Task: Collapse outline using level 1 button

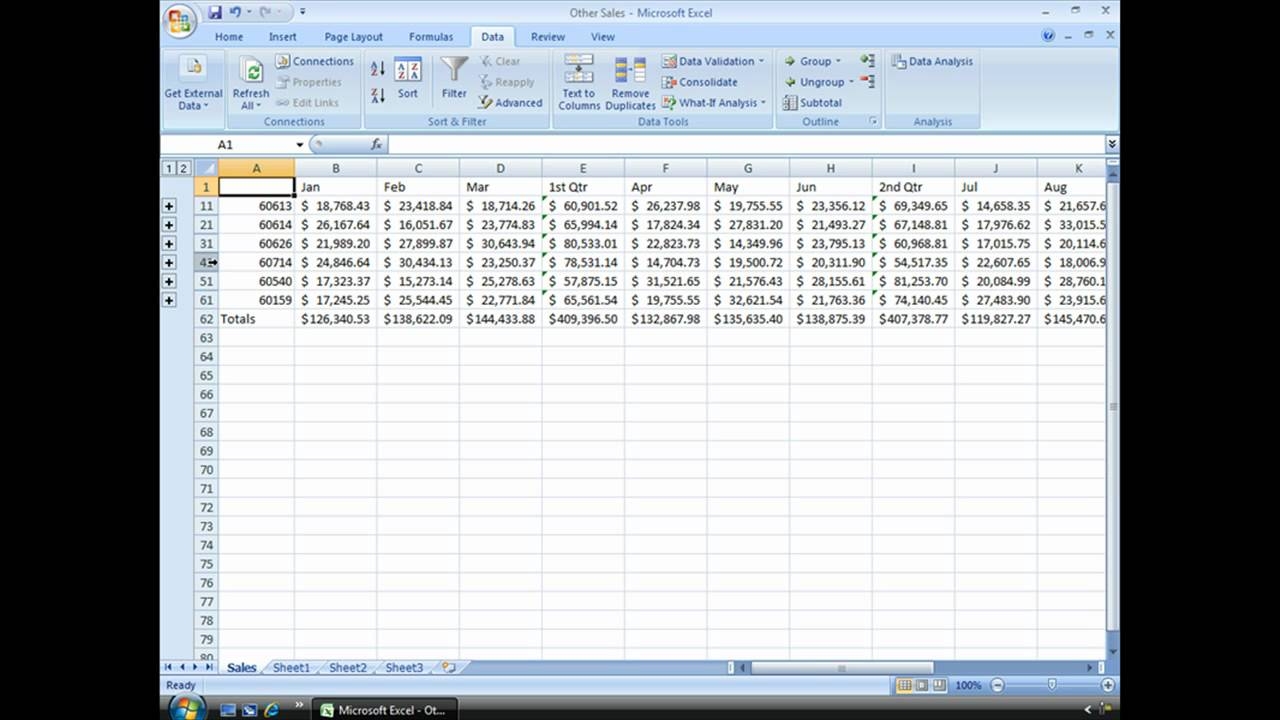Action: (x=169, y=168)
